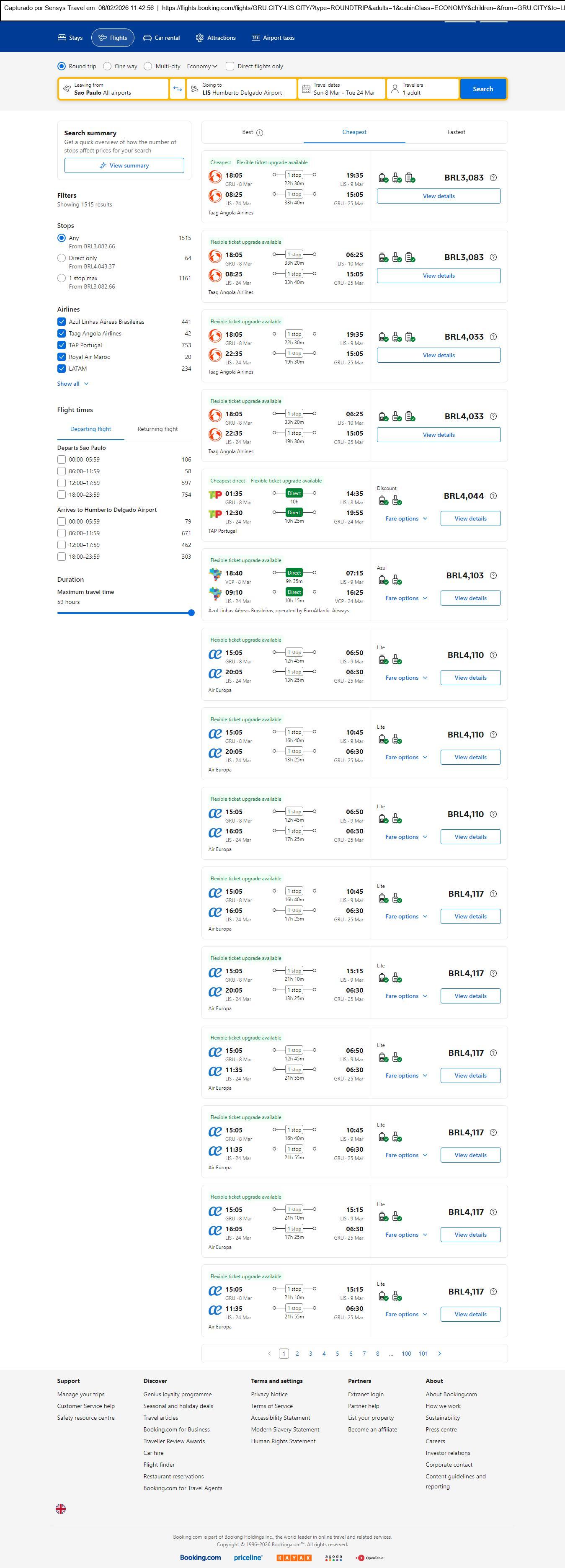Viewport: 565px width, 1568px height.
Task: Expand Fare options for the TAP Portugal flight
Action: tap(406, 518)
